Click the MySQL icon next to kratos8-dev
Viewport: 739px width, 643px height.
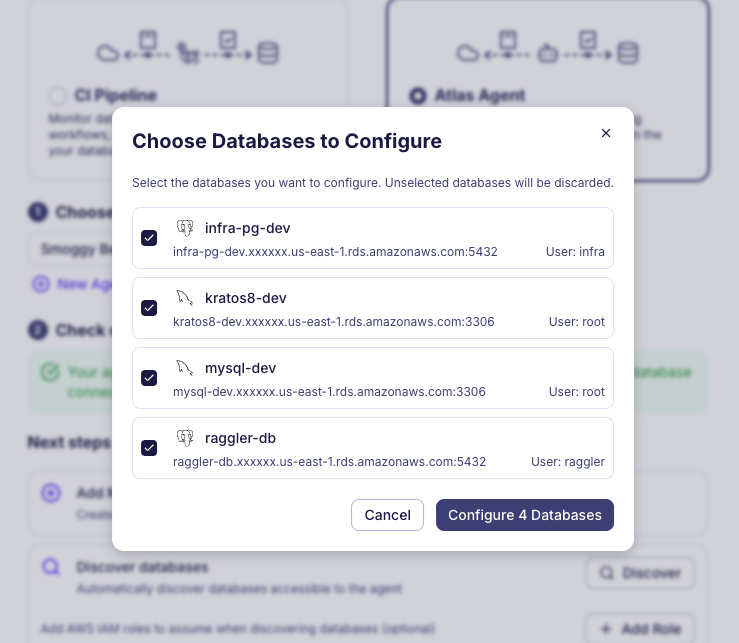pyautogui.click(x=184, y=297)
